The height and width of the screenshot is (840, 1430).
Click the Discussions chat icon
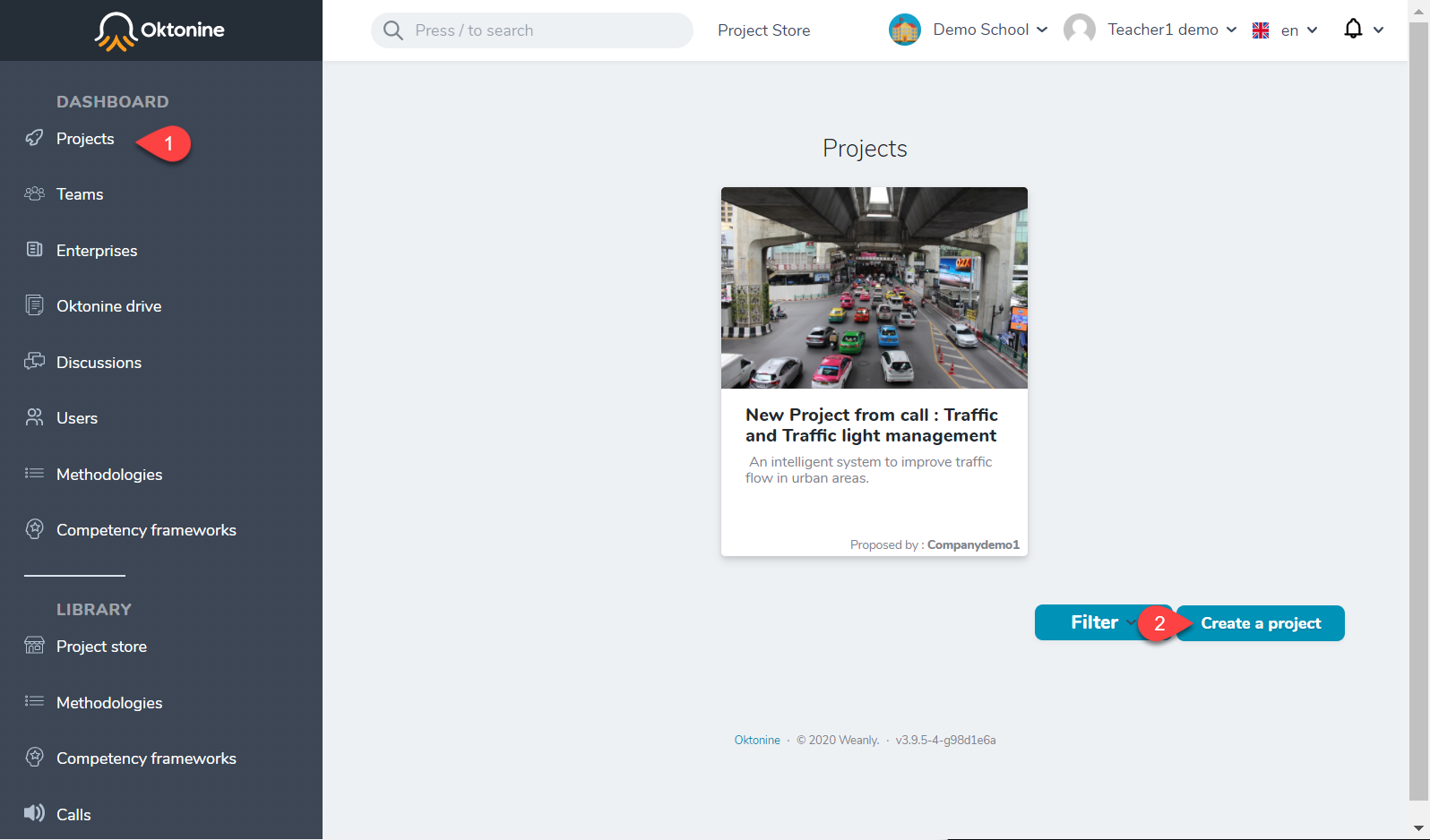pyautogui.click(x=34, y=362)
